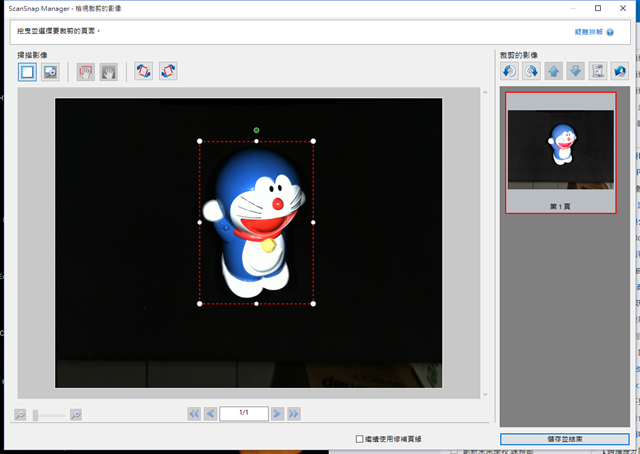
Task: Click the blue help question mark icon
Action: 610,32
